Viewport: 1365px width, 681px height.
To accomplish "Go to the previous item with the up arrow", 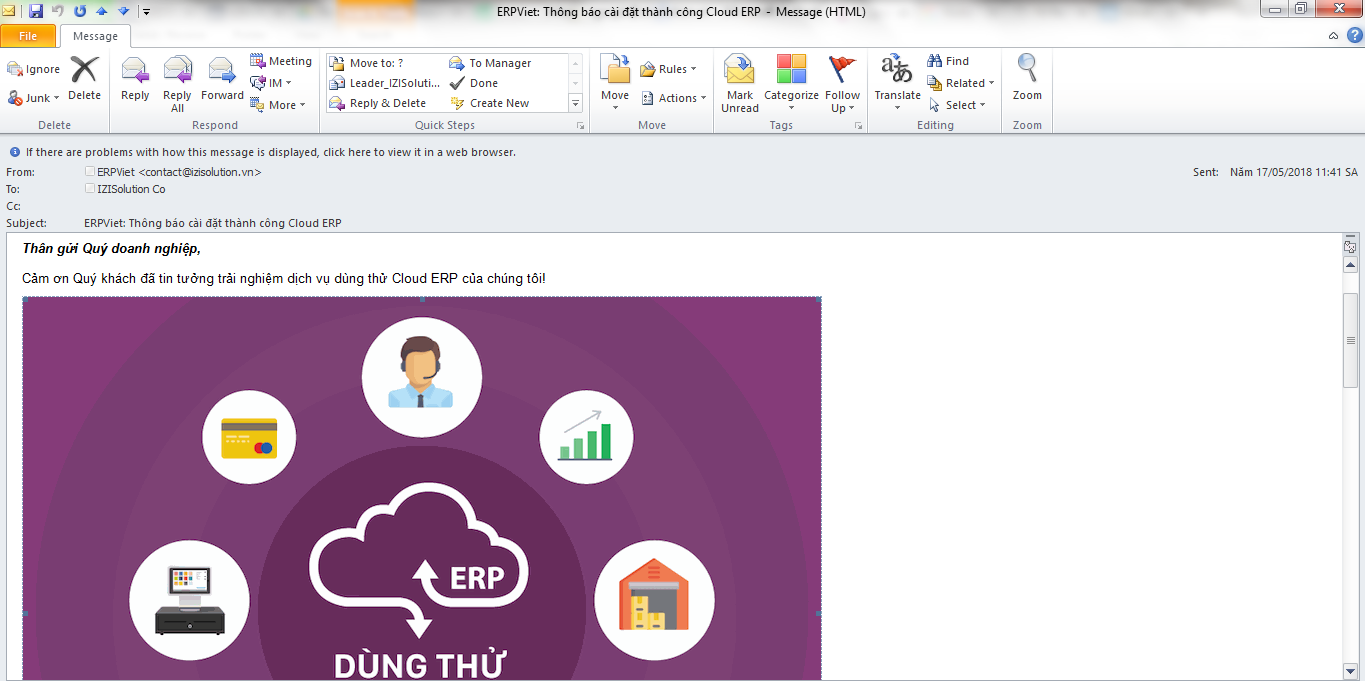I will (101, 11).
